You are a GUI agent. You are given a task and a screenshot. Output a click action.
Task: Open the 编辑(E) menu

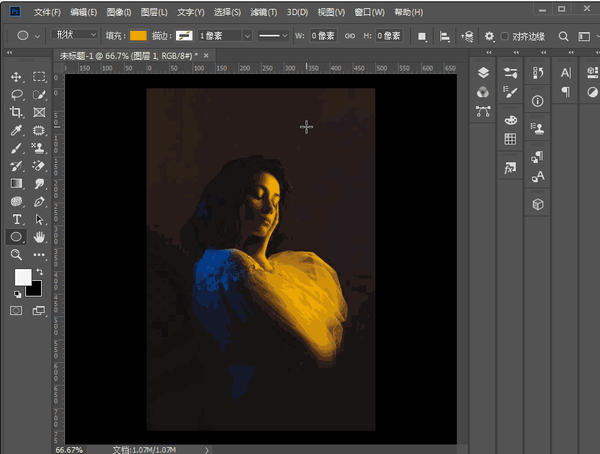coord(83,12)
